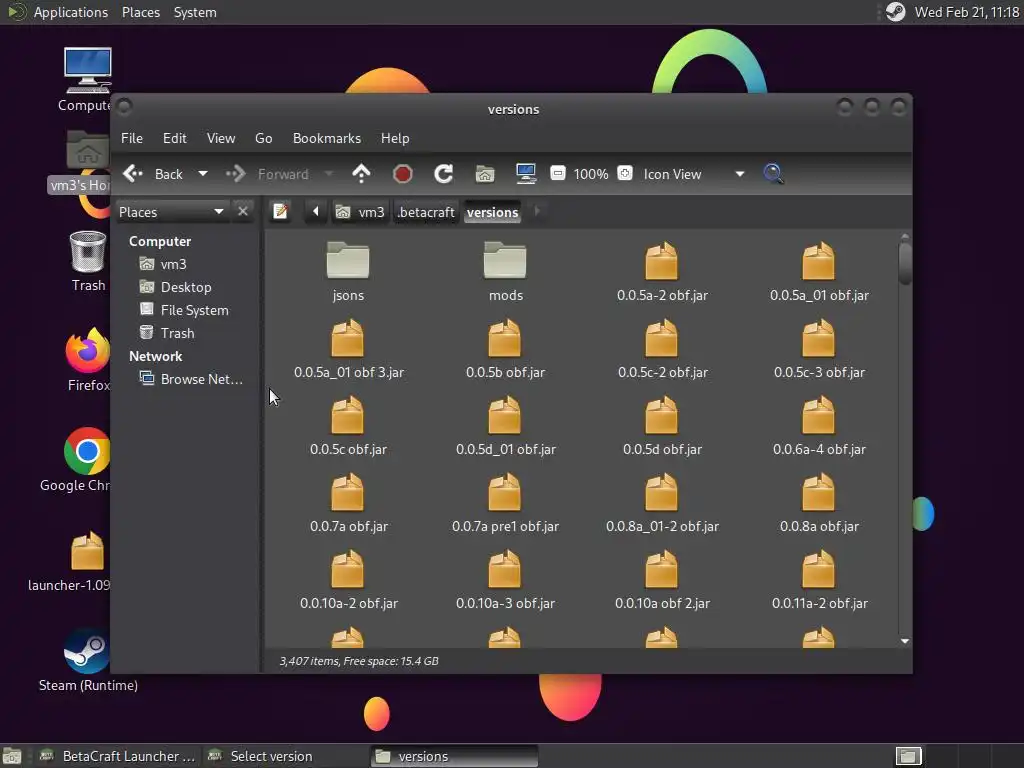1024x768 pixels.
Task: Click the Stop loading icon
Action: pos(403,174)
